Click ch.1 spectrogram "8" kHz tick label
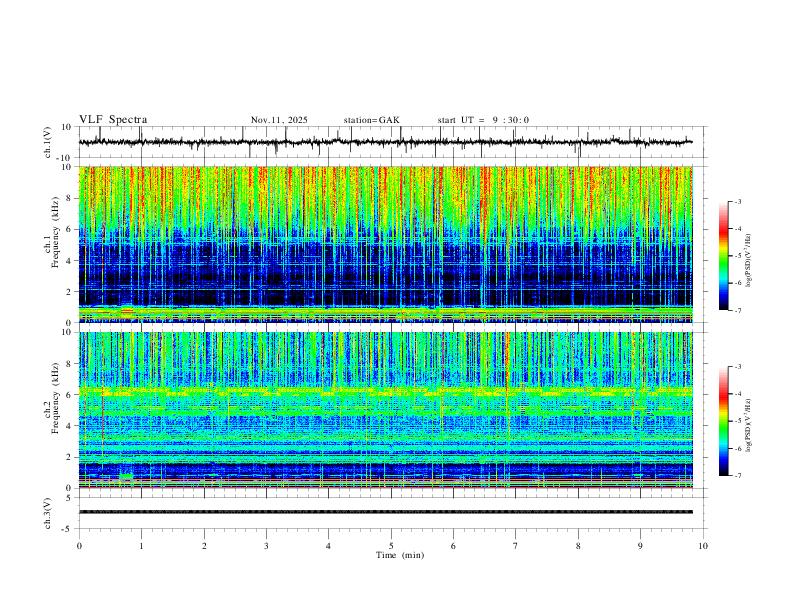This screenshot has height=612, width=792. (69, 198)
